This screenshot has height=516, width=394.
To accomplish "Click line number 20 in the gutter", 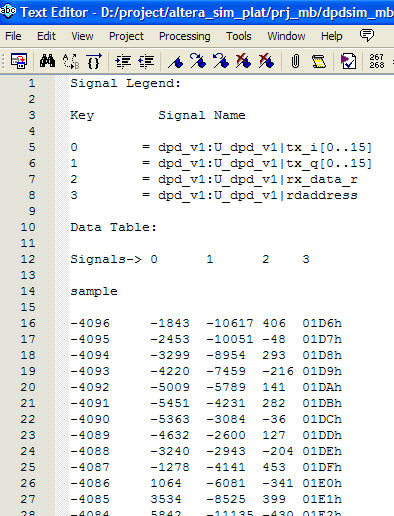I will 28,387.
